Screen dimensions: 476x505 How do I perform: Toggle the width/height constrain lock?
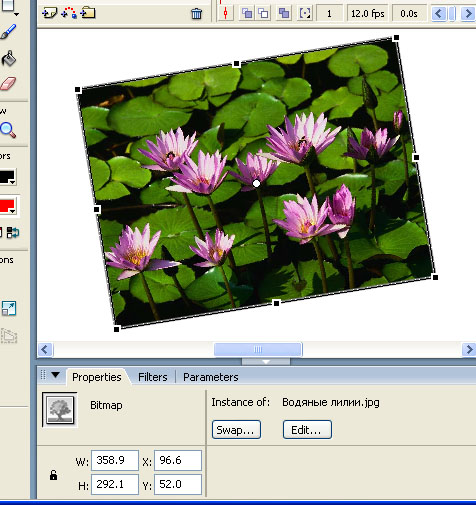[53, 475]
